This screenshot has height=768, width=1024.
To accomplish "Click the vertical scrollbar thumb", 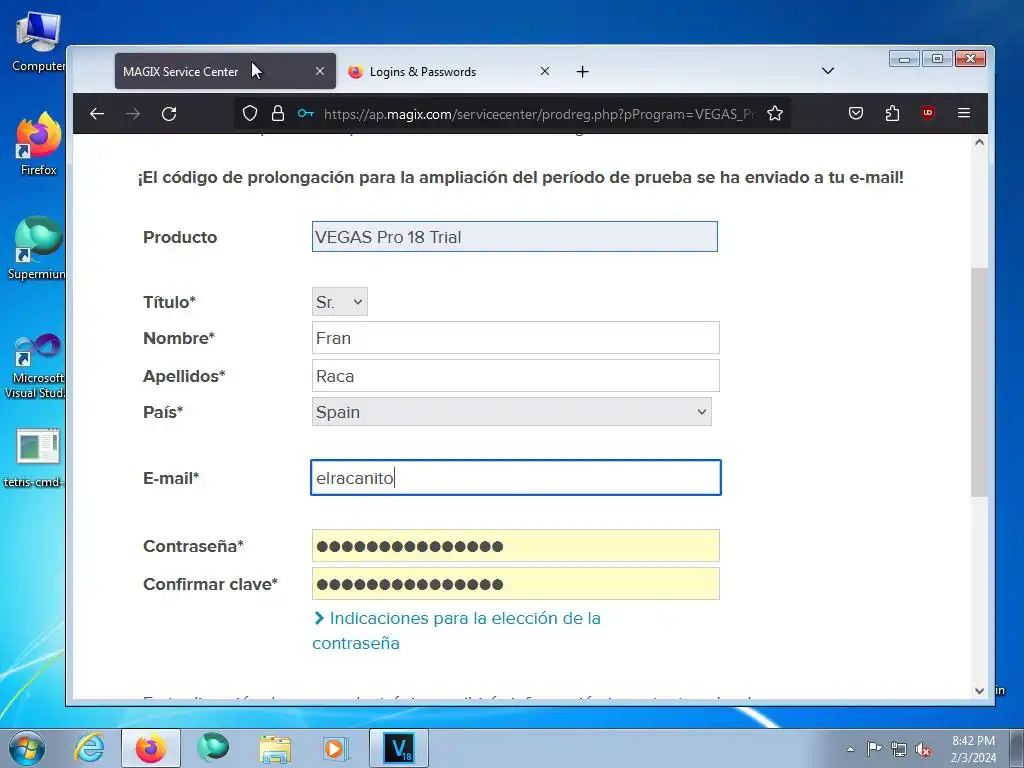I will [979, 382].
